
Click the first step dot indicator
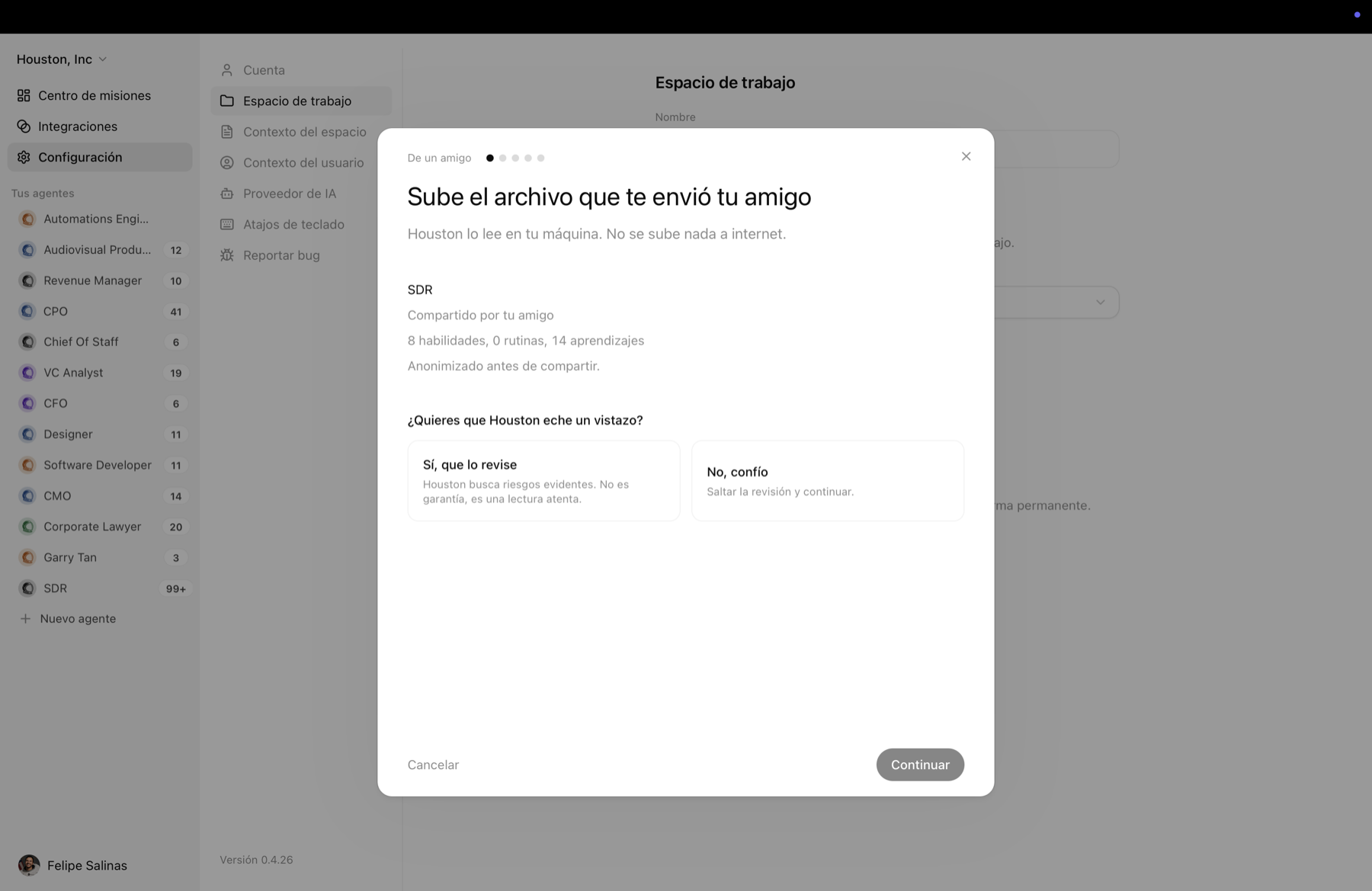[x=490, y=158]
